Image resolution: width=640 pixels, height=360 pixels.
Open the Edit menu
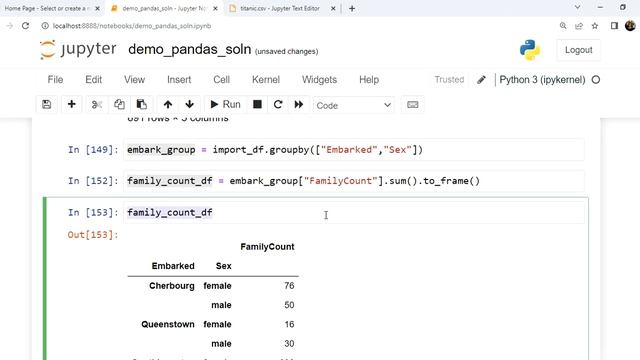pyautogui.click(x=93, y=80)
